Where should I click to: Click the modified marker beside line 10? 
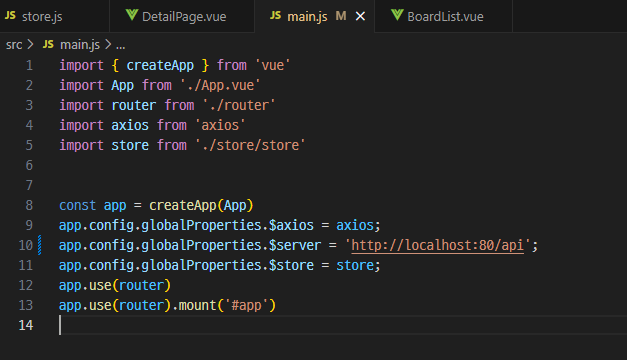(x=40, y=245)
